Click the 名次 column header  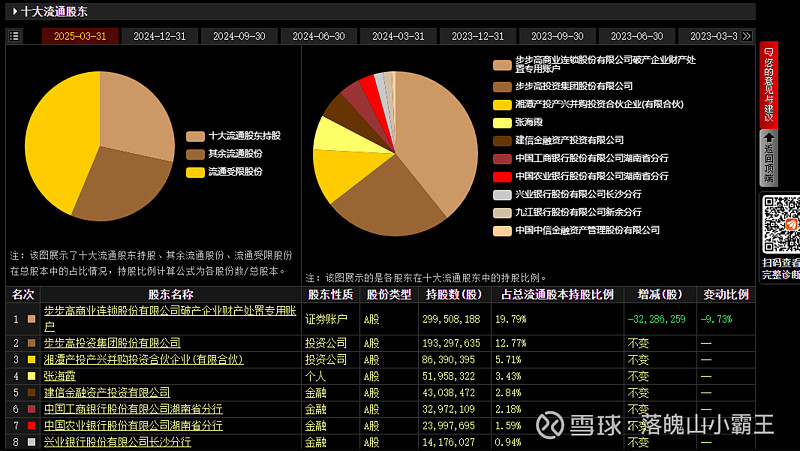point(23,294)
